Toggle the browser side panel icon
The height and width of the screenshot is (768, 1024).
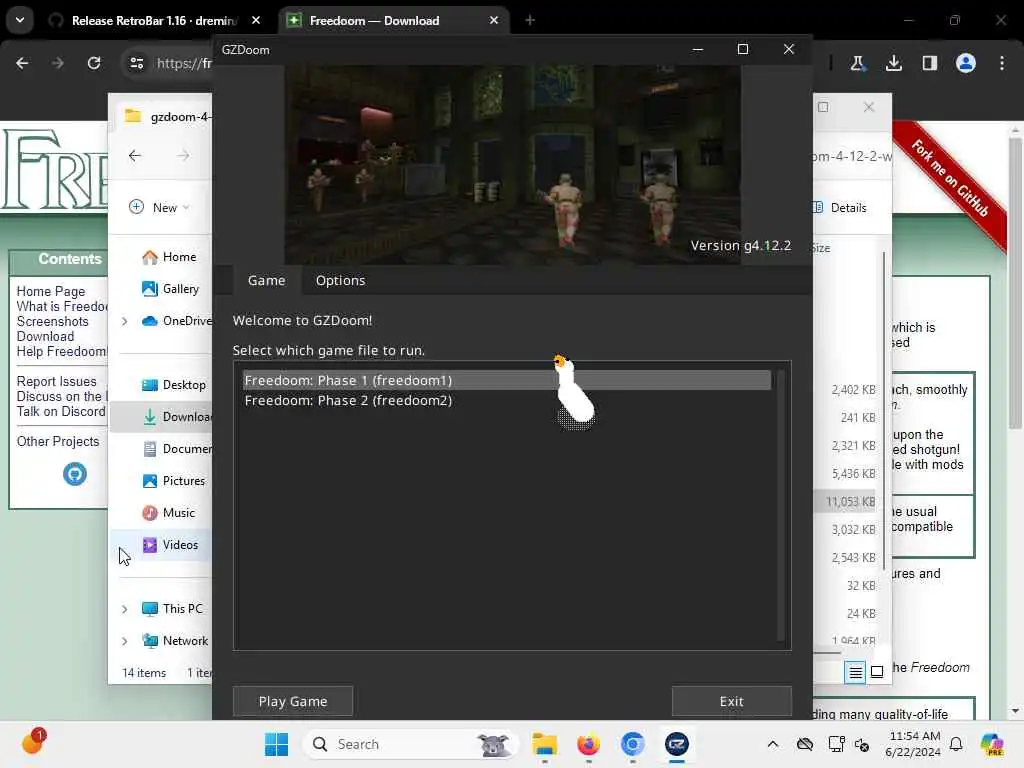click(929, 63)
